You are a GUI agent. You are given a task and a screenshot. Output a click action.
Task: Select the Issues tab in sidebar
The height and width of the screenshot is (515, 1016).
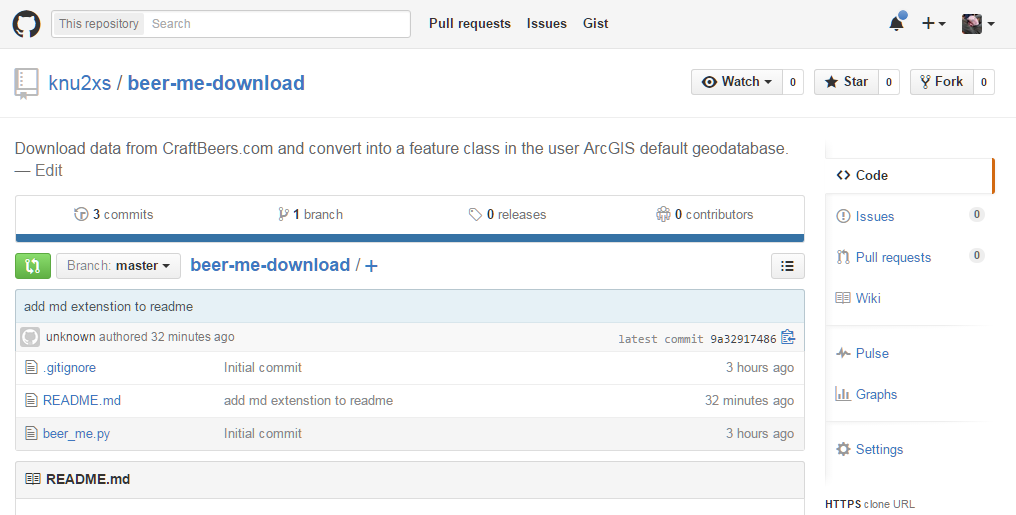910,216
